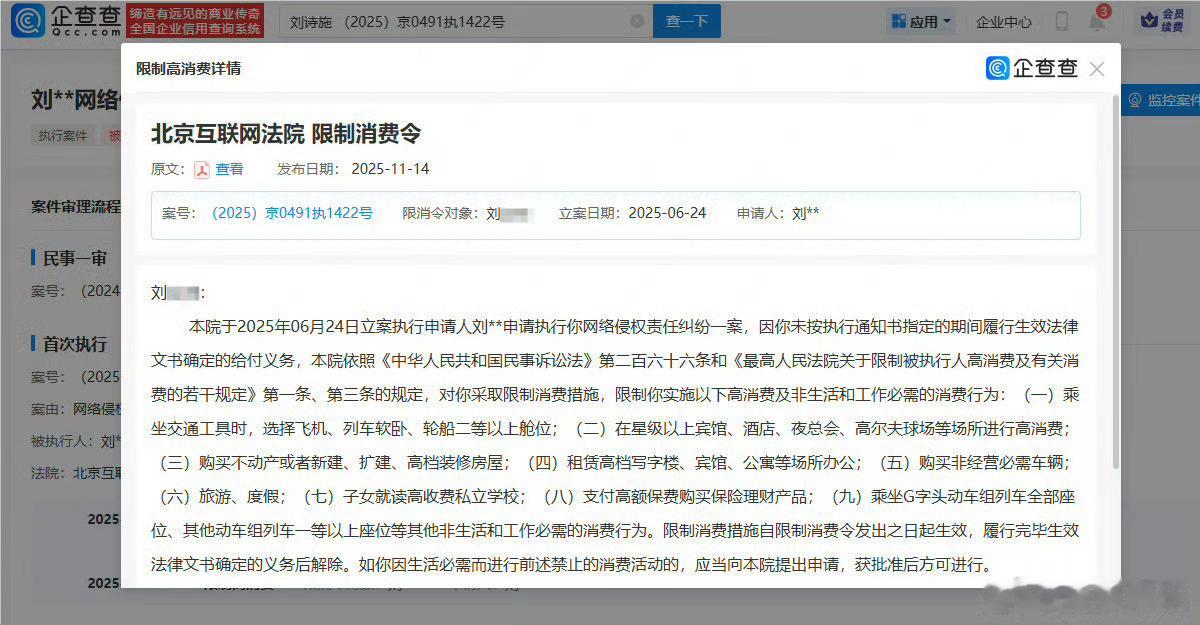
Task: Click the 北京互联网法院 限制消费令 heading
Action: click(286, 133)
